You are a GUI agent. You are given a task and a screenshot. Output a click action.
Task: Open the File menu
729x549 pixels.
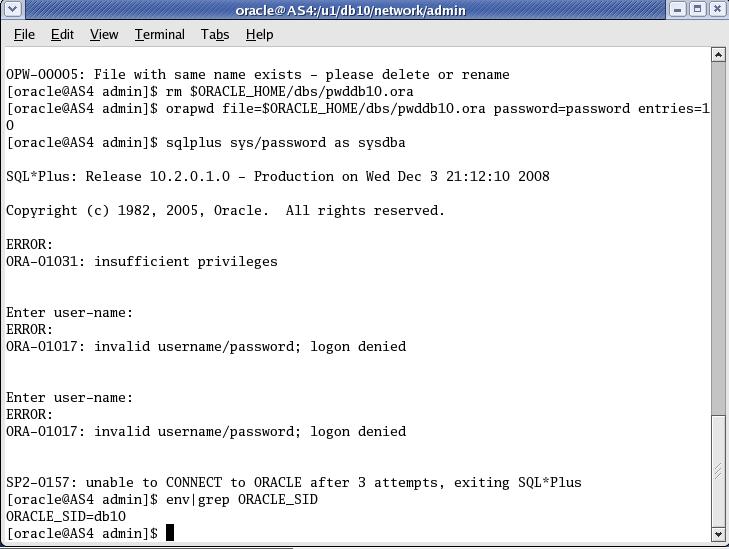pyautogui.click(x=24, y=34)
